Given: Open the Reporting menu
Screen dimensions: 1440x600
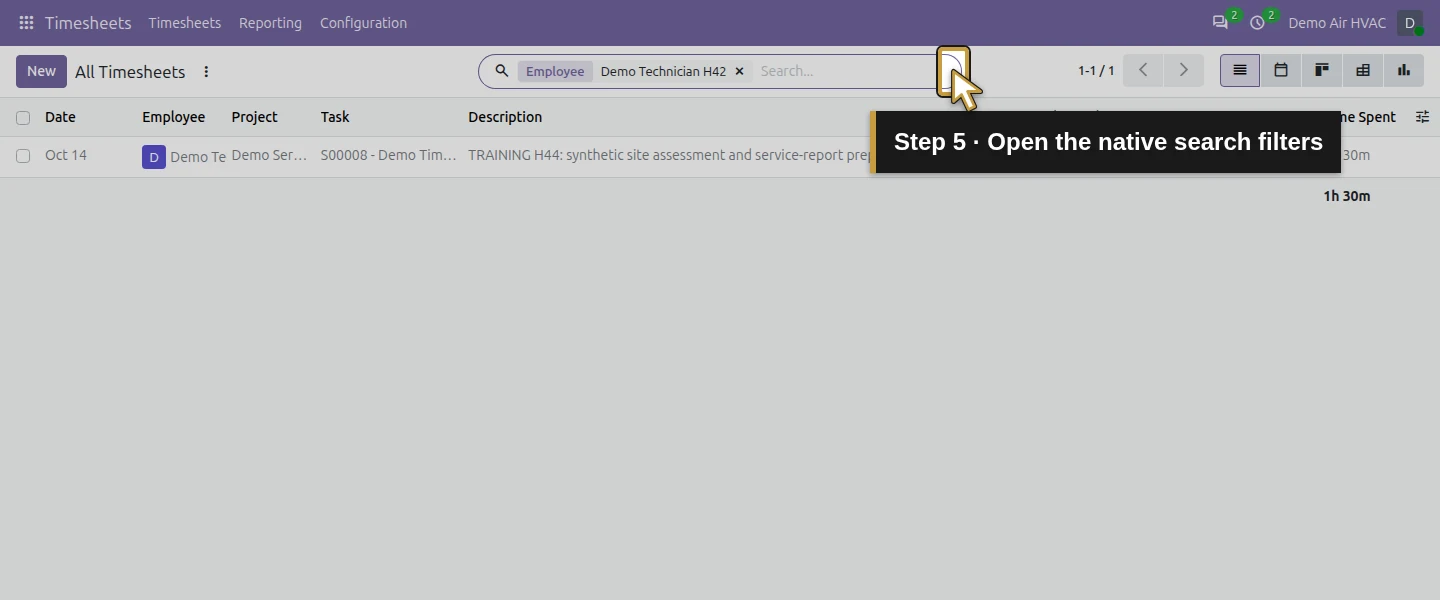Looking at the screenshot, I should click(270, 23).
